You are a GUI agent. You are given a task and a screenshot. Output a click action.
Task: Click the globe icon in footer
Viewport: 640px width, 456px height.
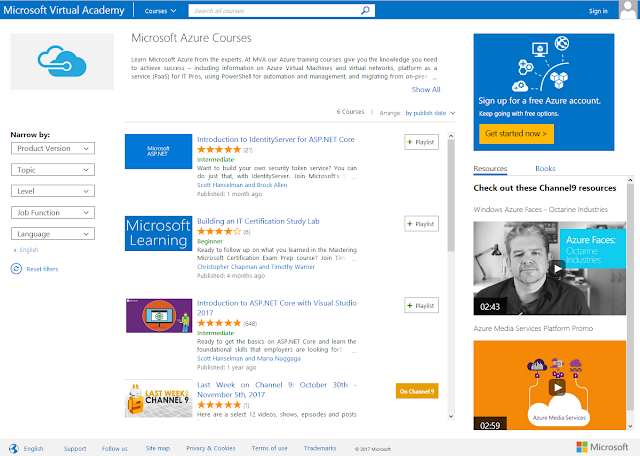point(14,448)
